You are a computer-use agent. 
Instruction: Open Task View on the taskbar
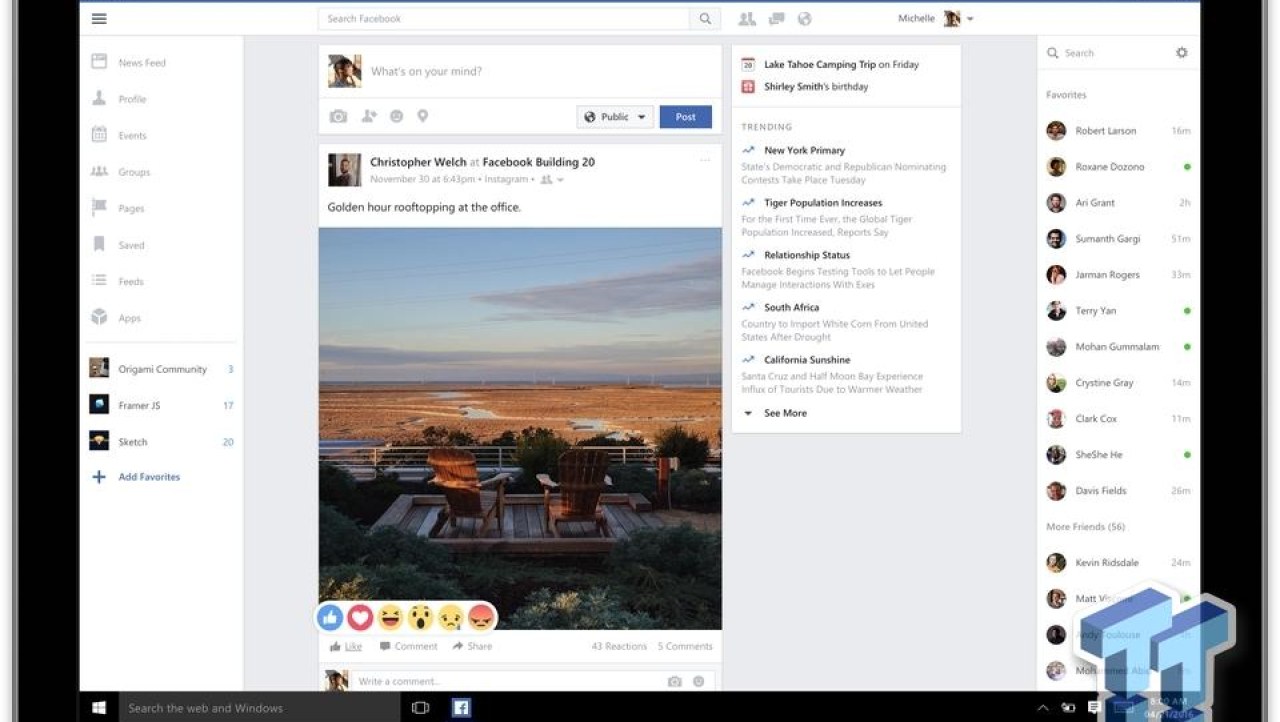click(421, 708)
